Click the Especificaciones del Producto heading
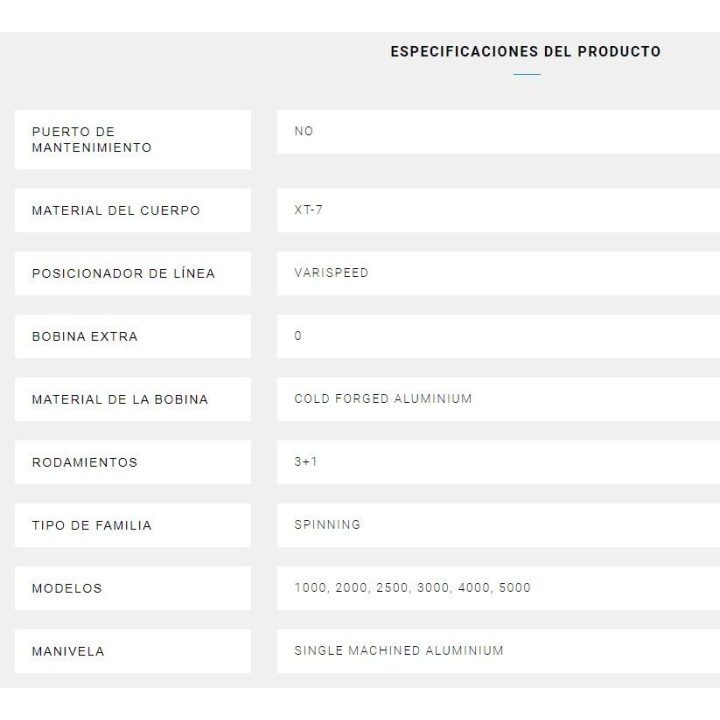Viewport: 720px width, 720px height. pyautogui.click(x=525, y=52)
